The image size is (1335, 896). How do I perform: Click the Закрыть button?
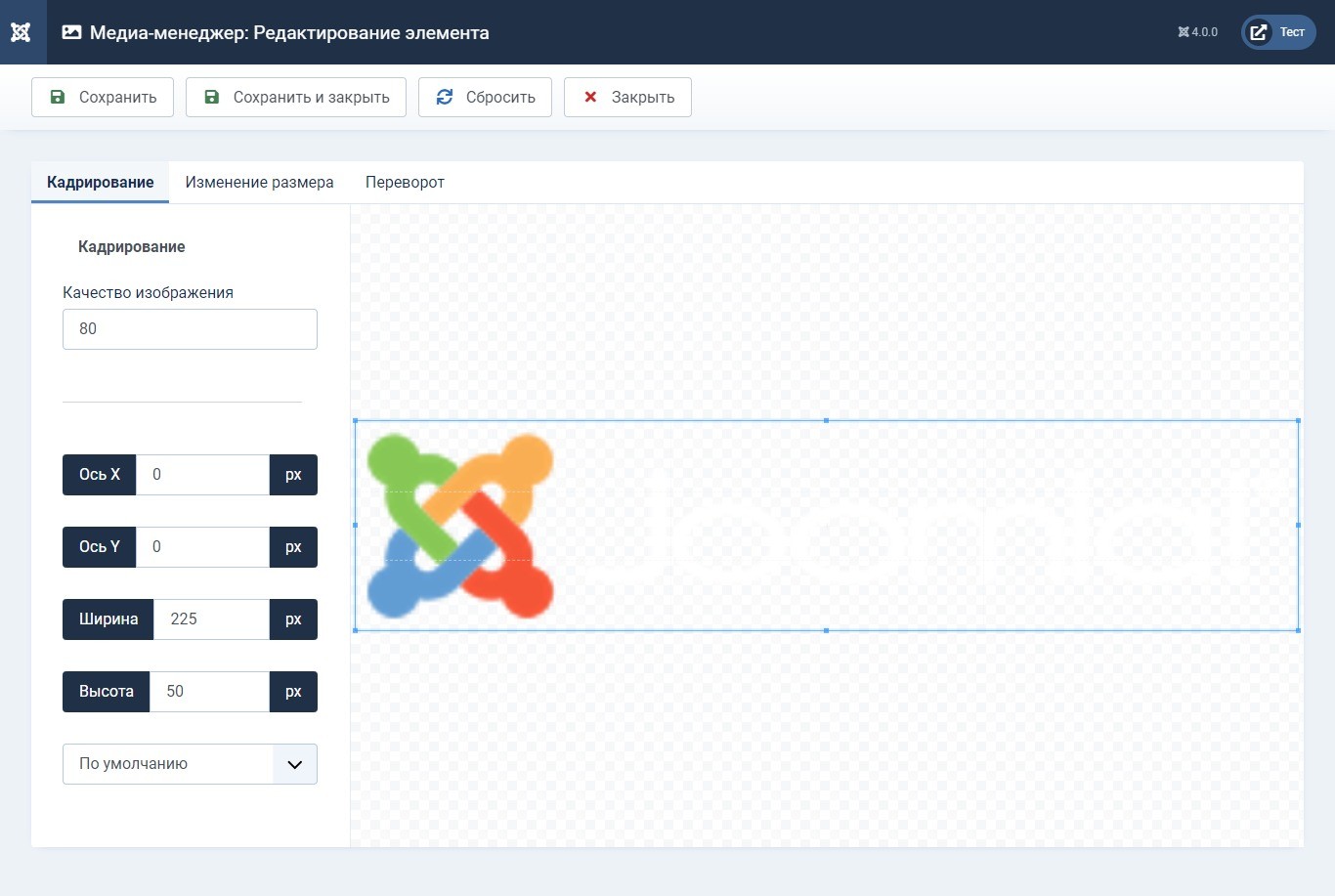click(627, 98)
